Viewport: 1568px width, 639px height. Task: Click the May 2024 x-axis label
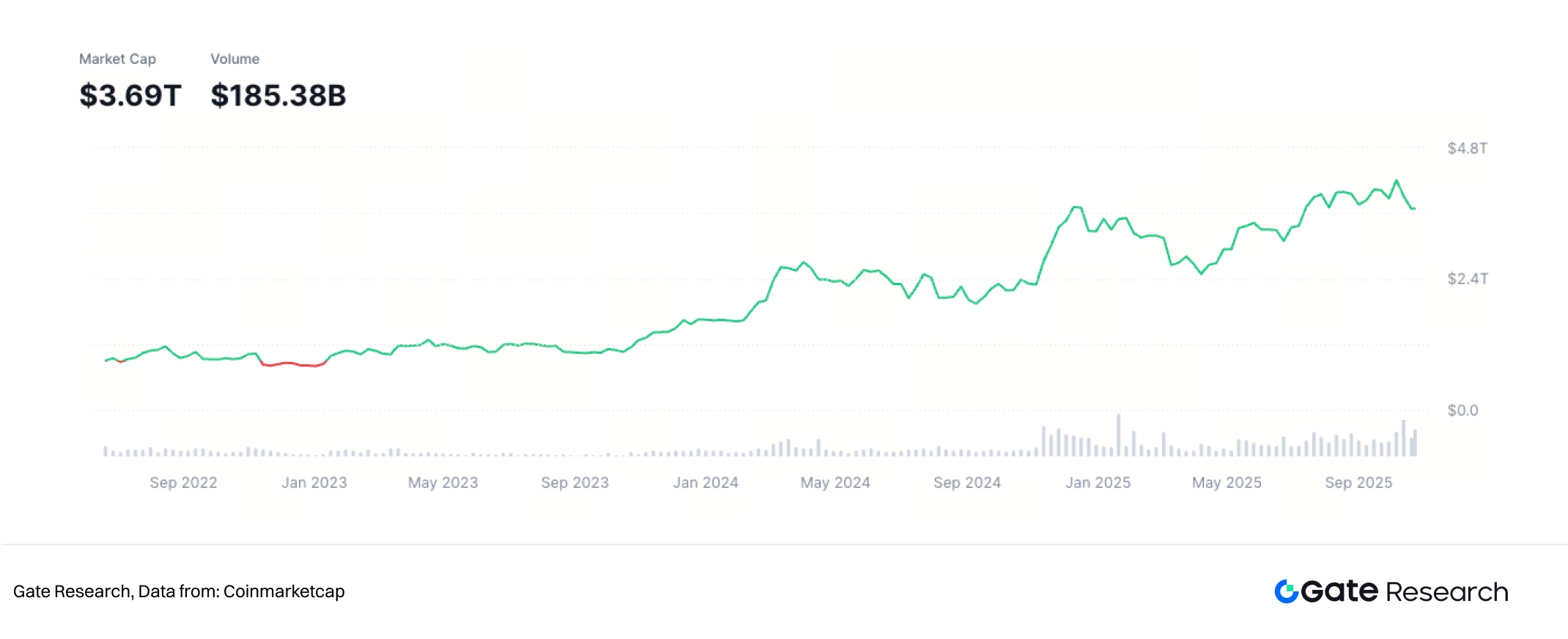coord(835,482)
